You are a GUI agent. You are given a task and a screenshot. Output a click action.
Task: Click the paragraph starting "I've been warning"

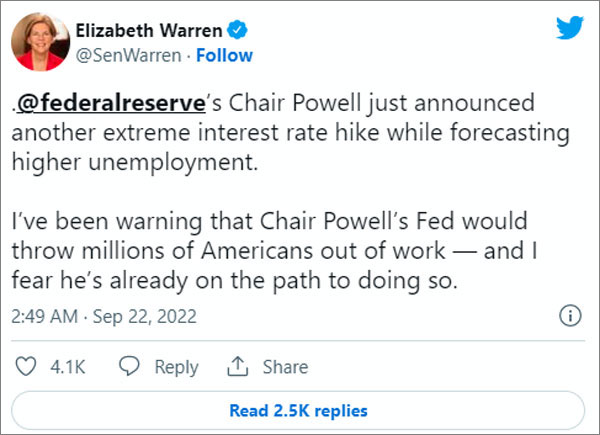(x=272, y=250)
